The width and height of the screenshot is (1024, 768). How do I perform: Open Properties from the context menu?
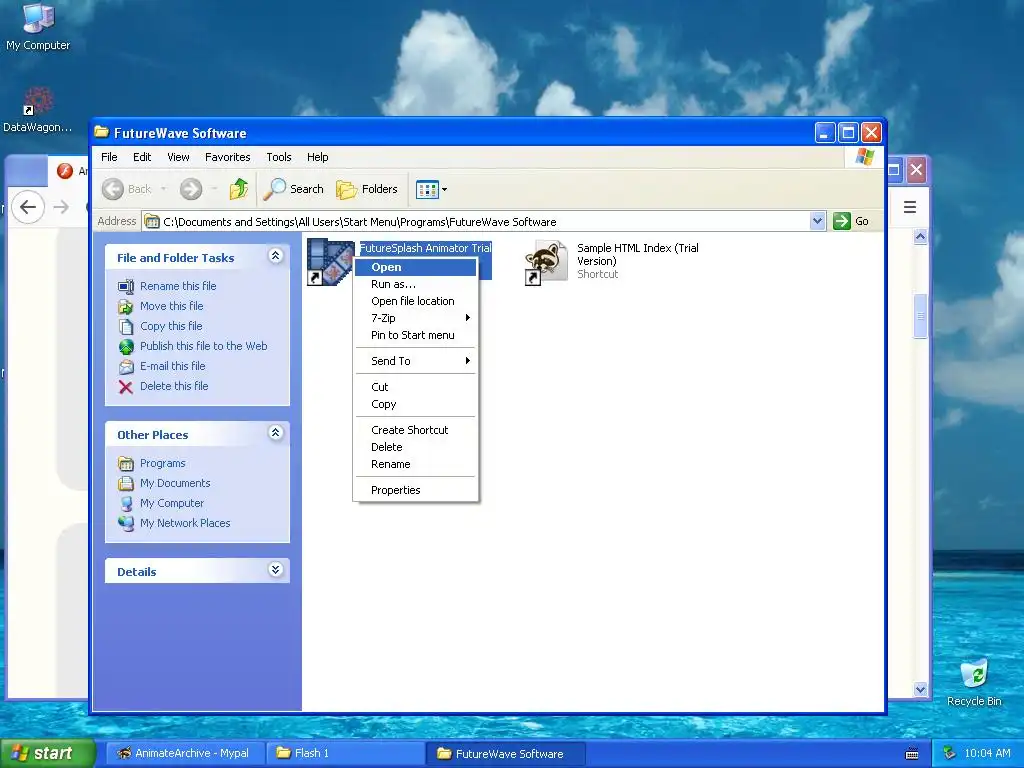pos(415,490)
